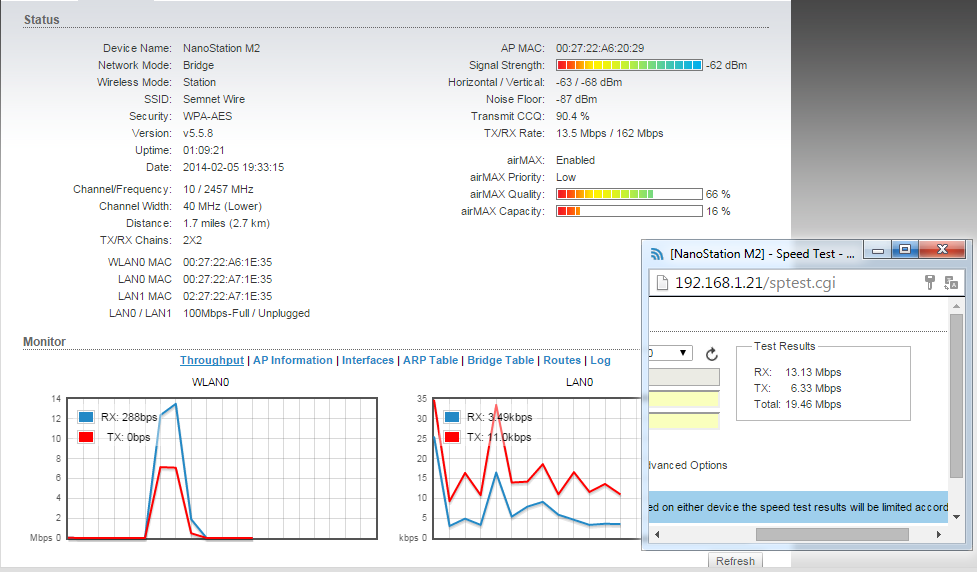Click the Refresh button below the graphs
This screenshot has height=572, width=977.
[735, 561]
